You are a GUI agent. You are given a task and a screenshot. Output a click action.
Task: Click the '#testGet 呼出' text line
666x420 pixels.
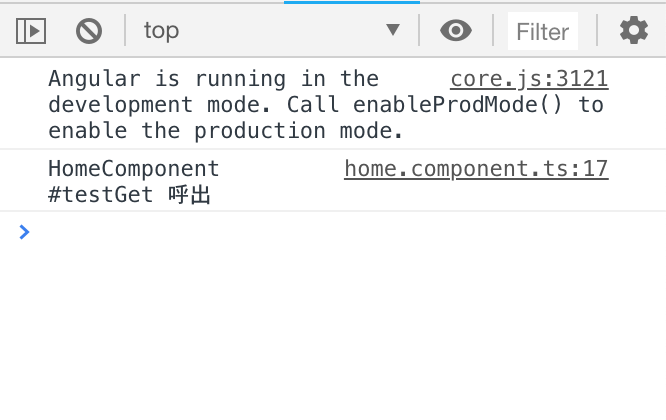coord(129,195)
